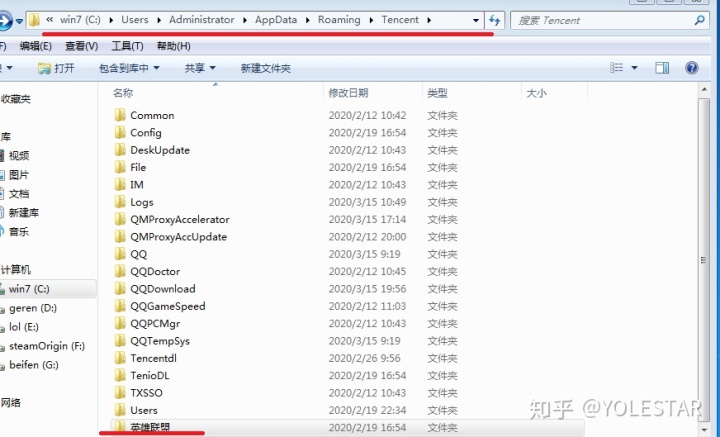Click the QQDoctor folder icon
Screen dimensions: 720x437
[120, 271]
